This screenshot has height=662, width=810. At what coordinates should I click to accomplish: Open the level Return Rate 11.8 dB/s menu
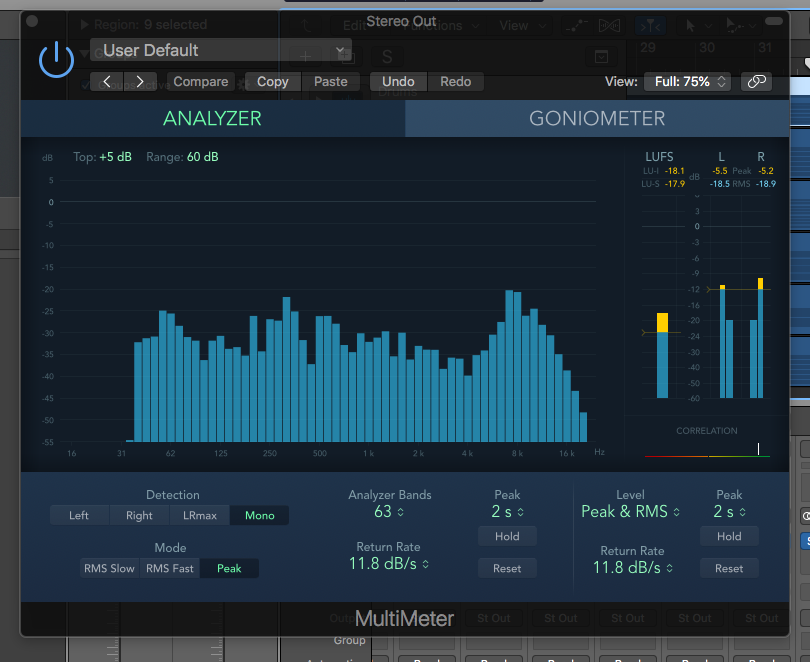(x=633, y=568)
